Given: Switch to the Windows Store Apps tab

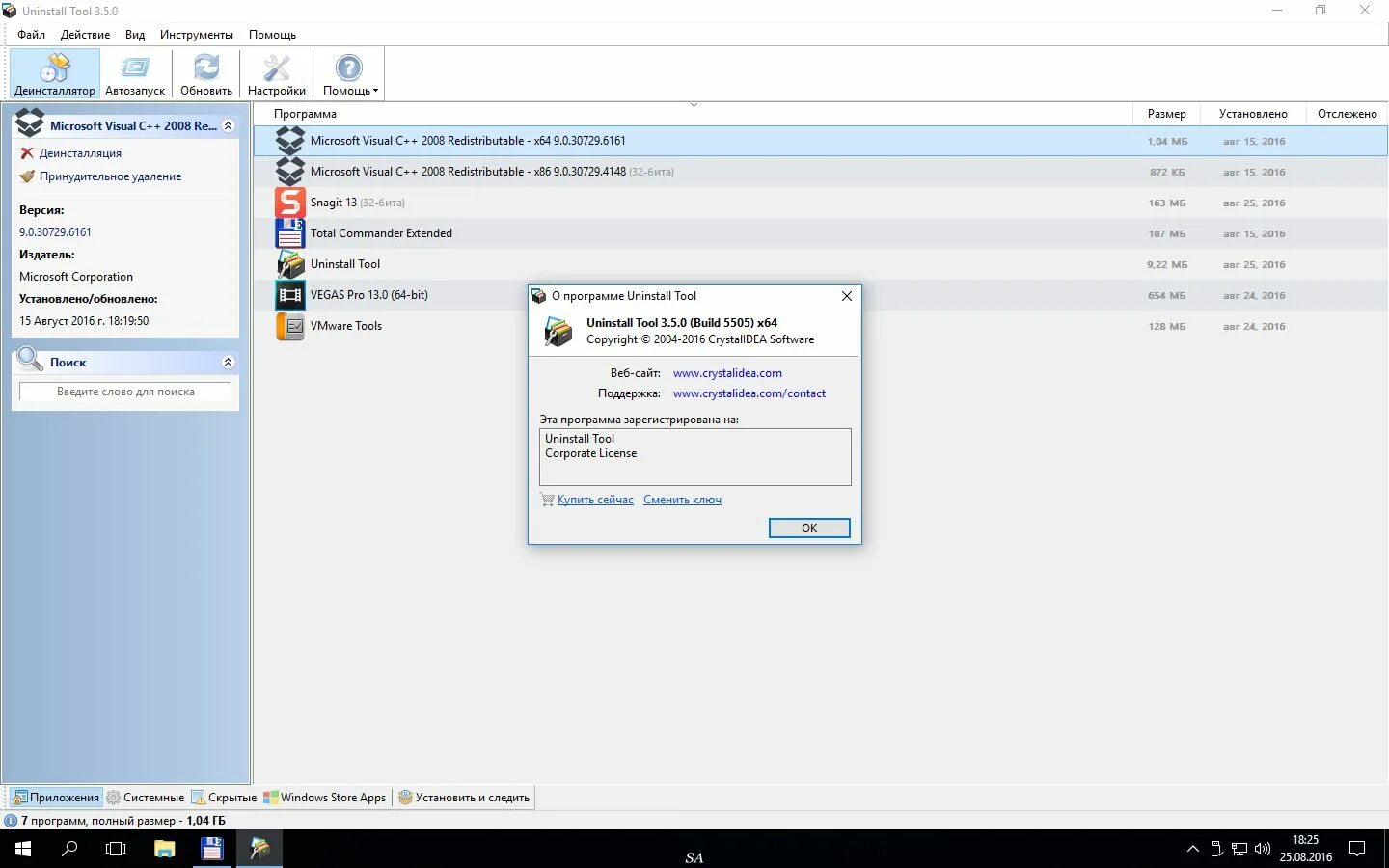Looking at the screenshot, I should 326,798.
